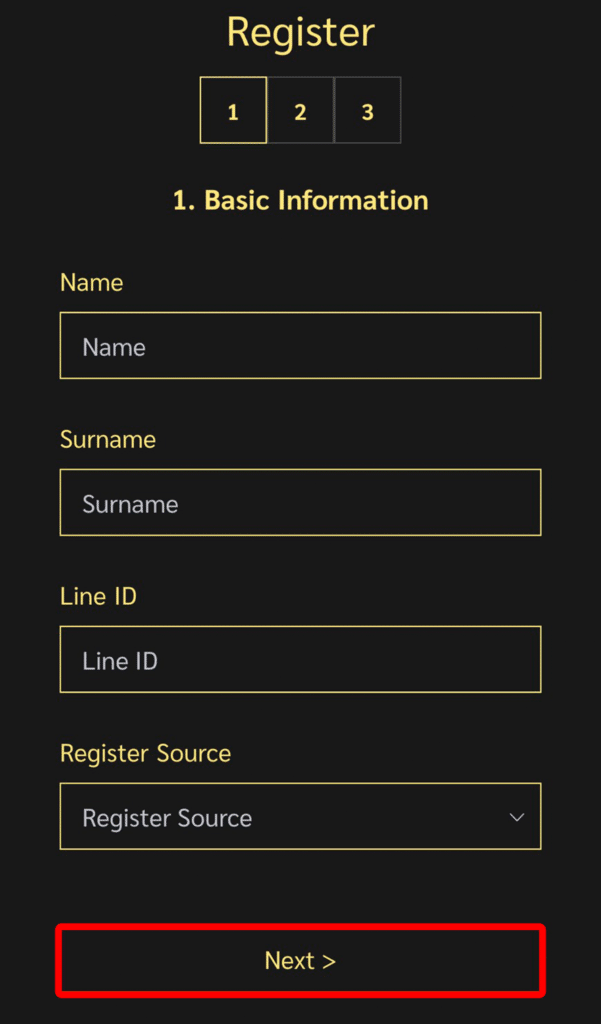Click the "Surname" placeholder text in the box
601x1024 pixels.
tap(130, 504)
